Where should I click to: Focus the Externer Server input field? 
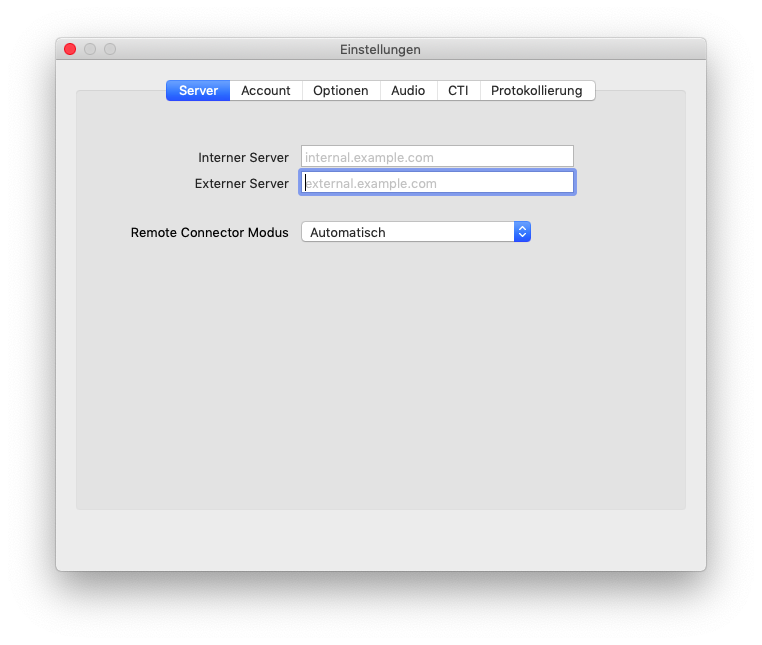(x=437, y=183)
